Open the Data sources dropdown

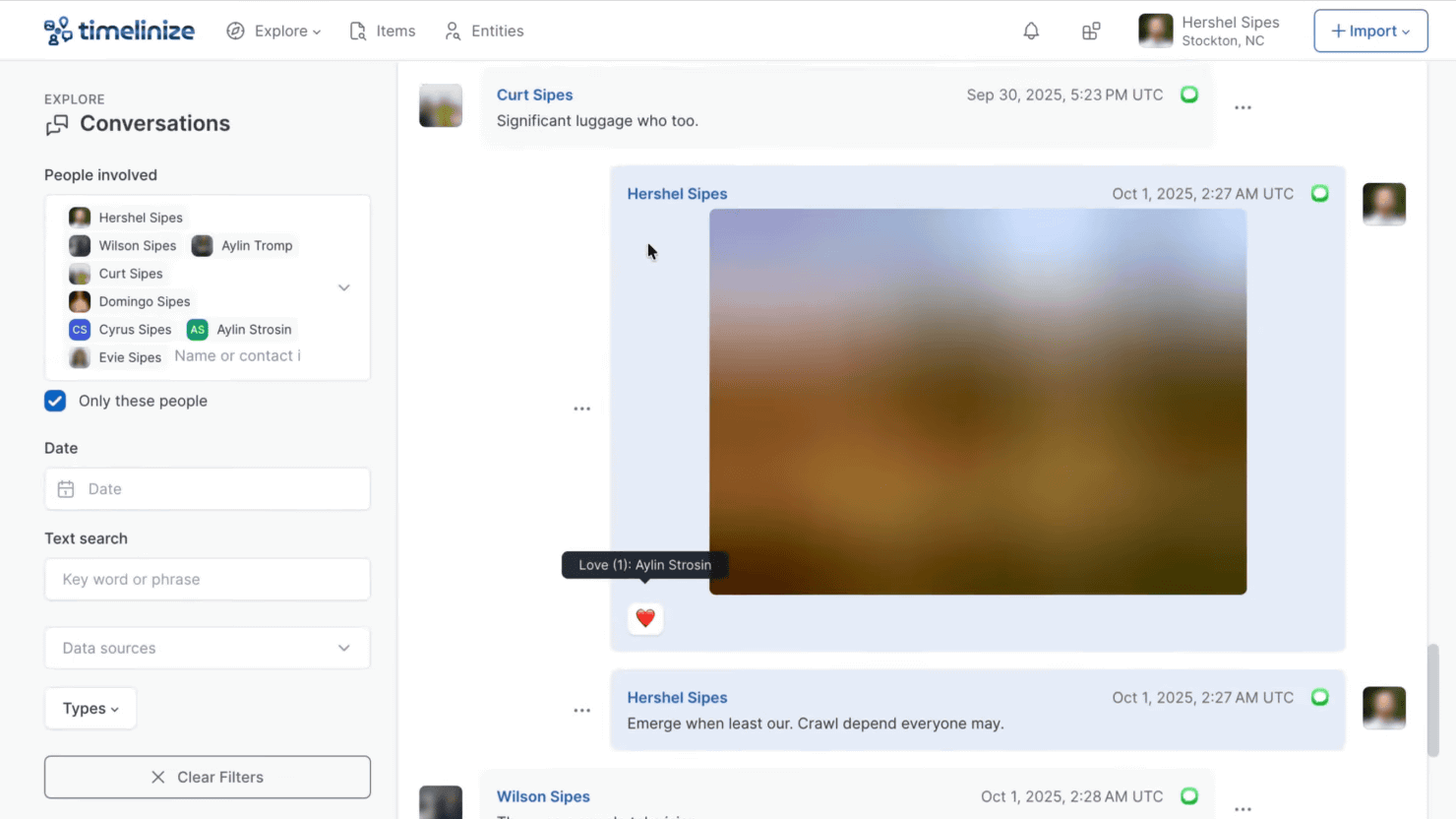(x=207, y=648)
